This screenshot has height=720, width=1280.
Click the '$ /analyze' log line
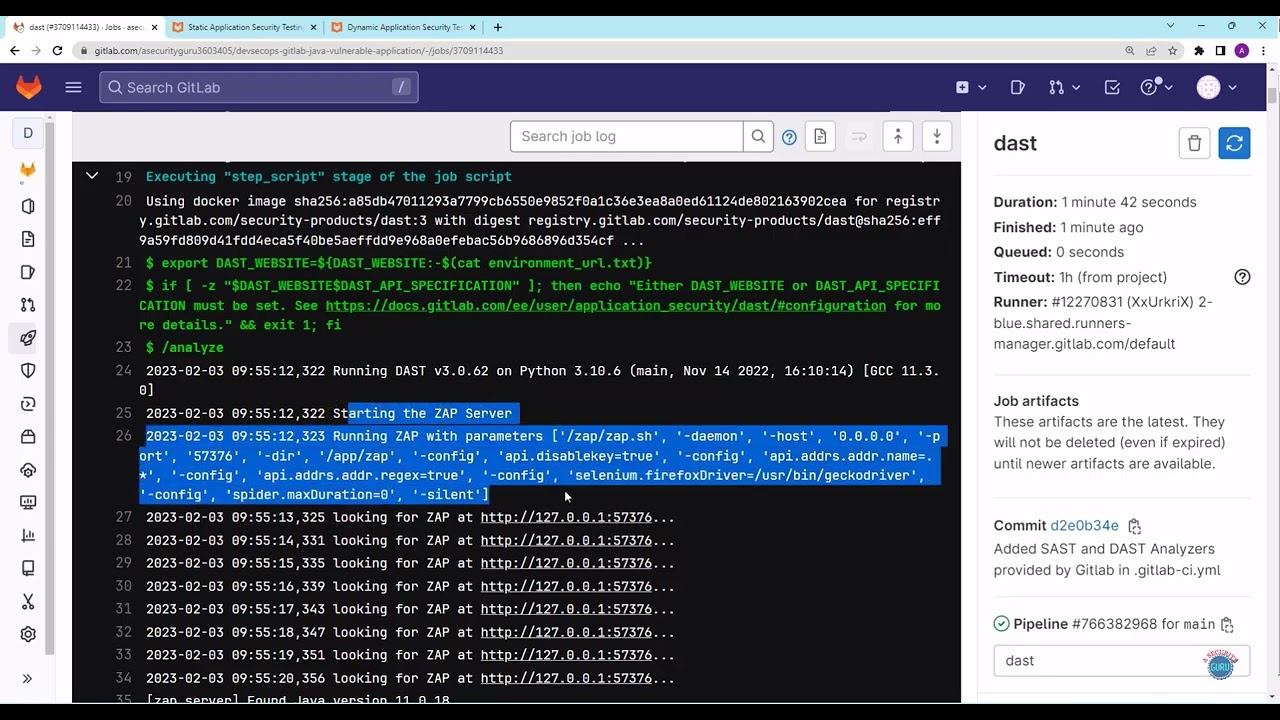click(x=185, y=348)
